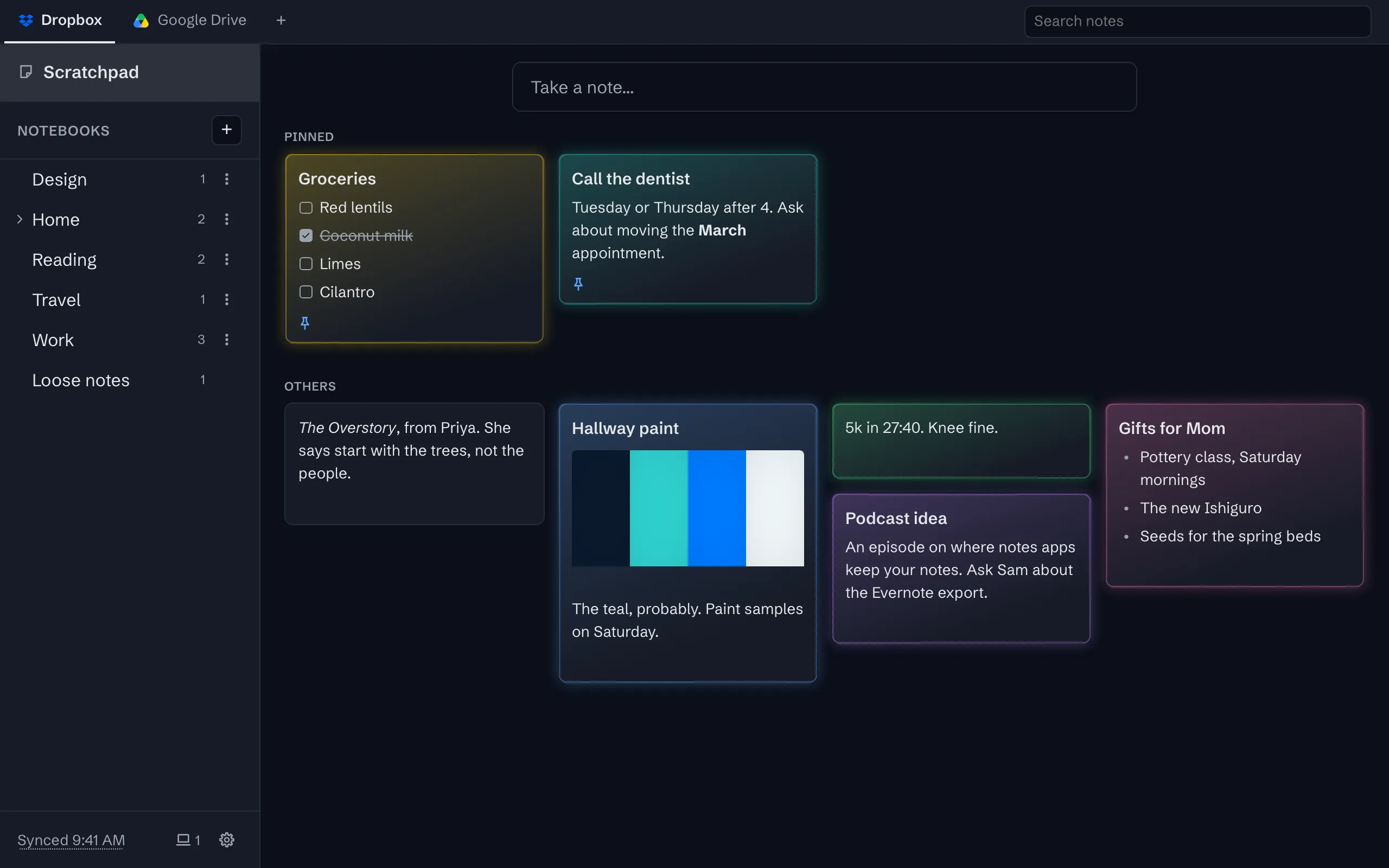Select the Reading notebook
Image resolution: width=1389 pixels, height=868 pixels.
pos(130,259)
